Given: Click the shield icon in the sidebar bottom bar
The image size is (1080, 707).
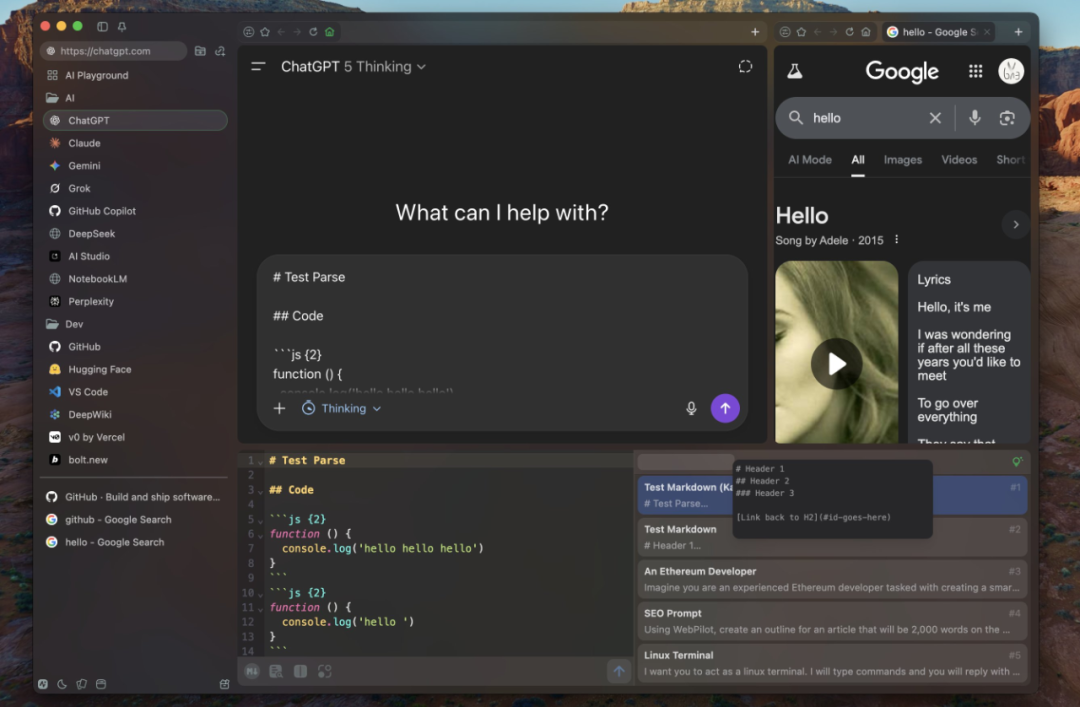Looking at the screenshot, I should [81, 684].
